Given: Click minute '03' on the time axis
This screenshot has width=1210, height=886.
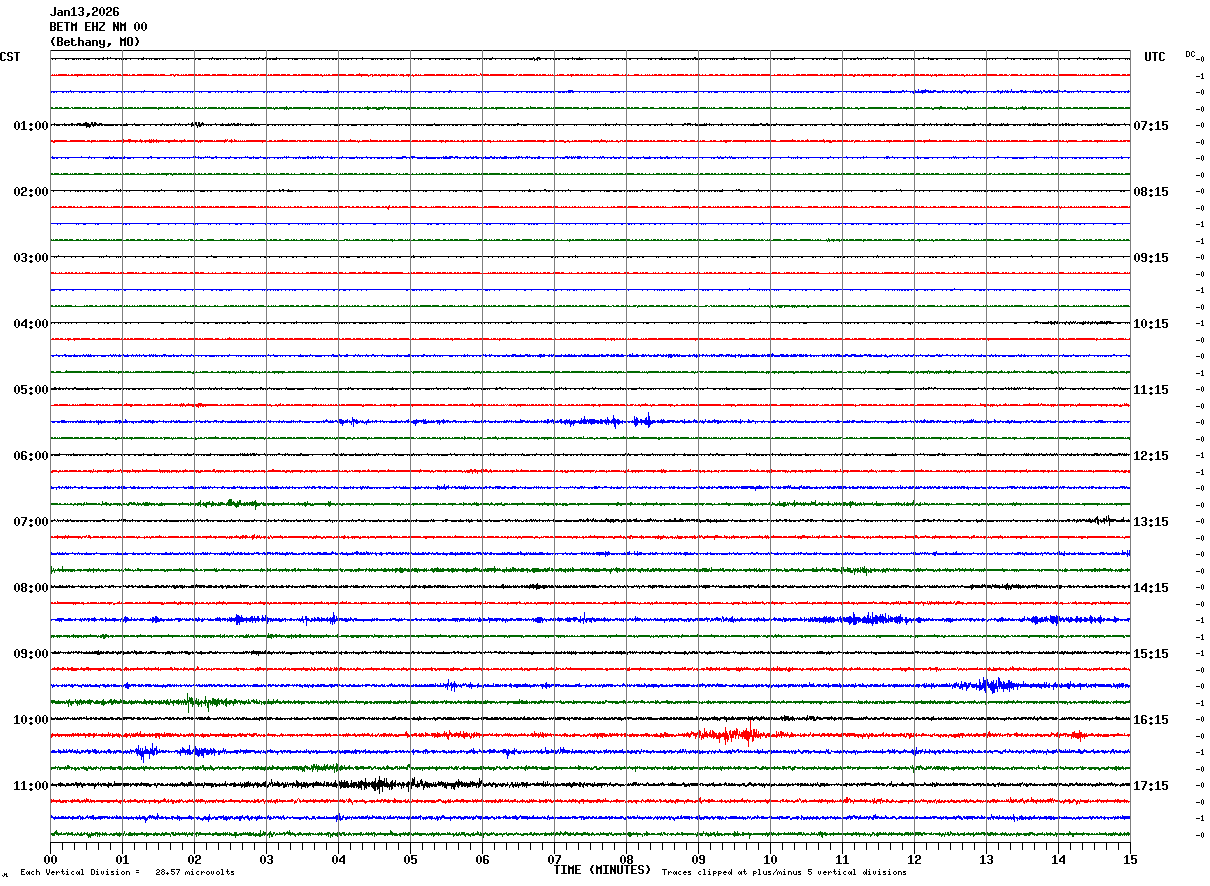Looking at the screenshot, I should (x=267, y=859).
